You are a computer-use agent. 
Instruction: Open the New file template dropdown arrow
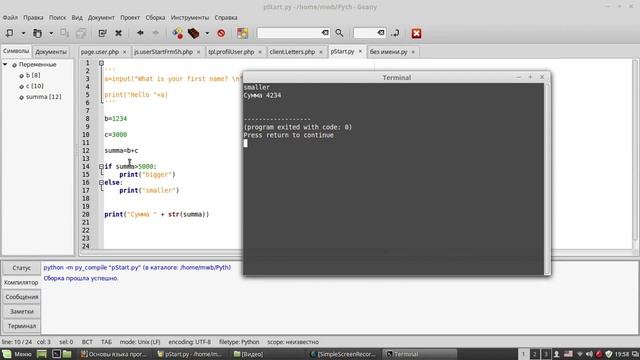point(23,33)
